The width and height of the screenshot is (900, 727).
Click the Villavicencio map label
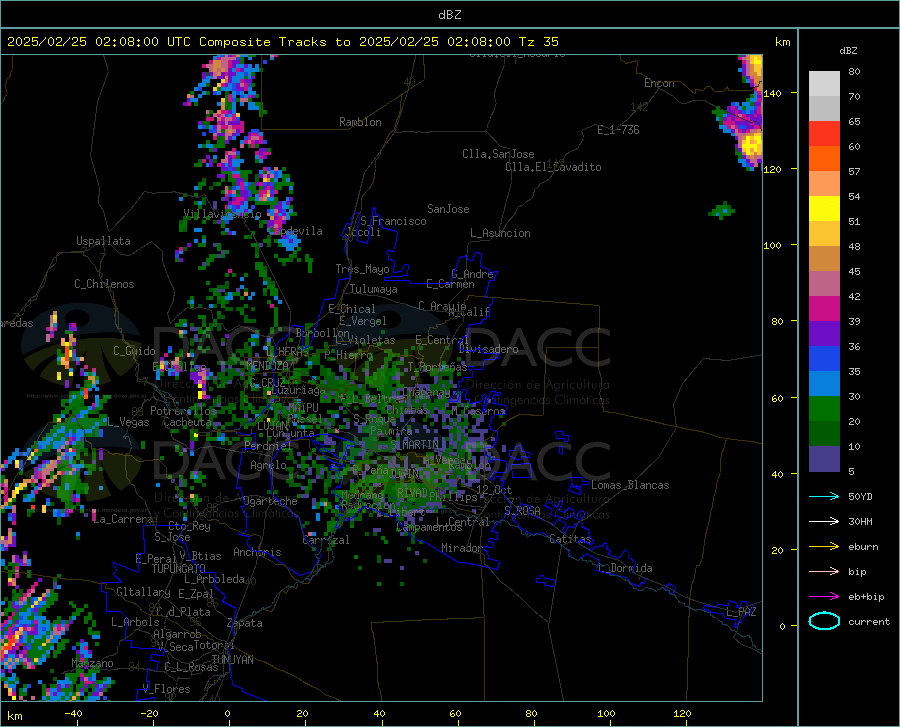tap(222, 214)
